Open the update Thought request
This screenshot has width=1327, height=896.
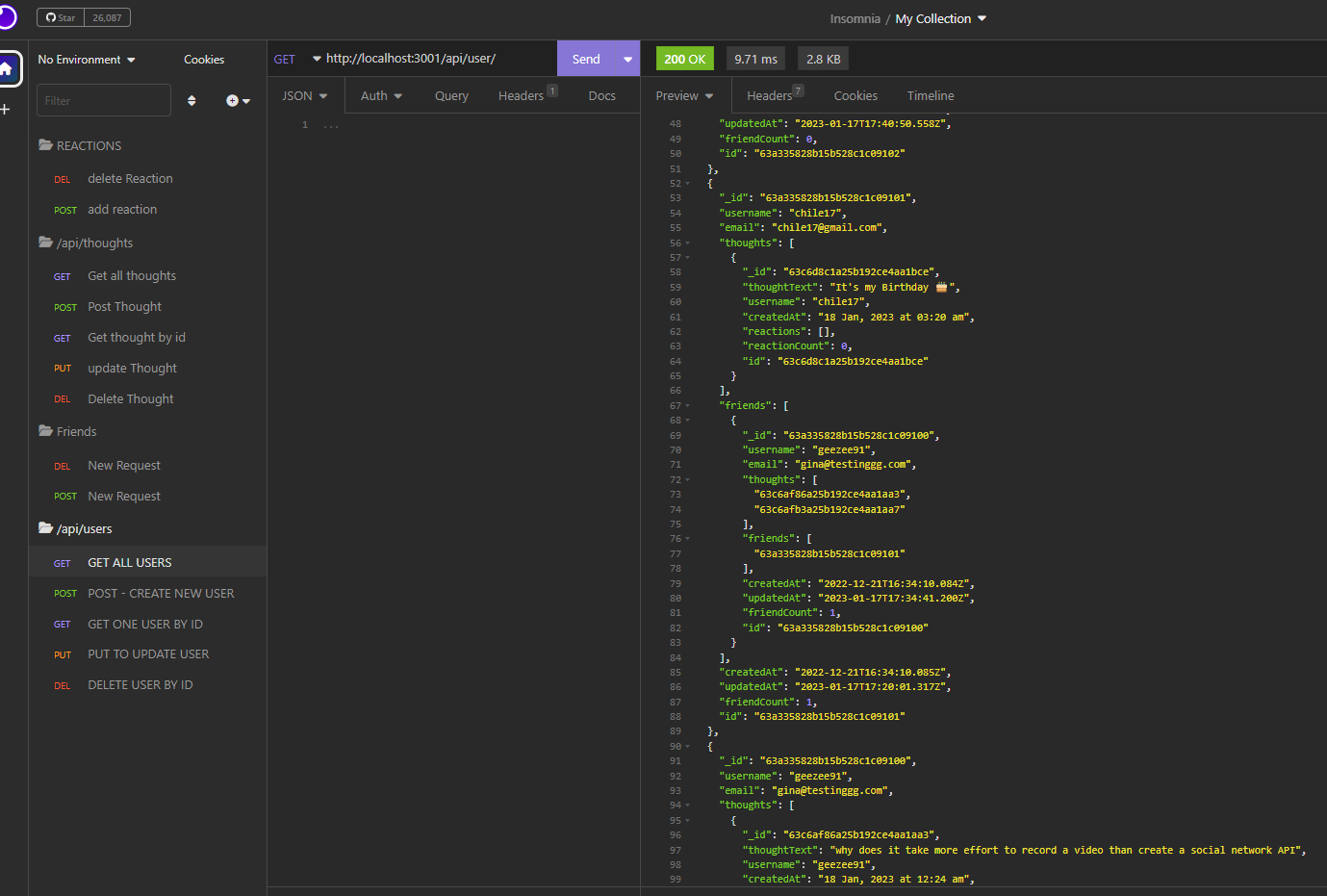click(148, 369)
